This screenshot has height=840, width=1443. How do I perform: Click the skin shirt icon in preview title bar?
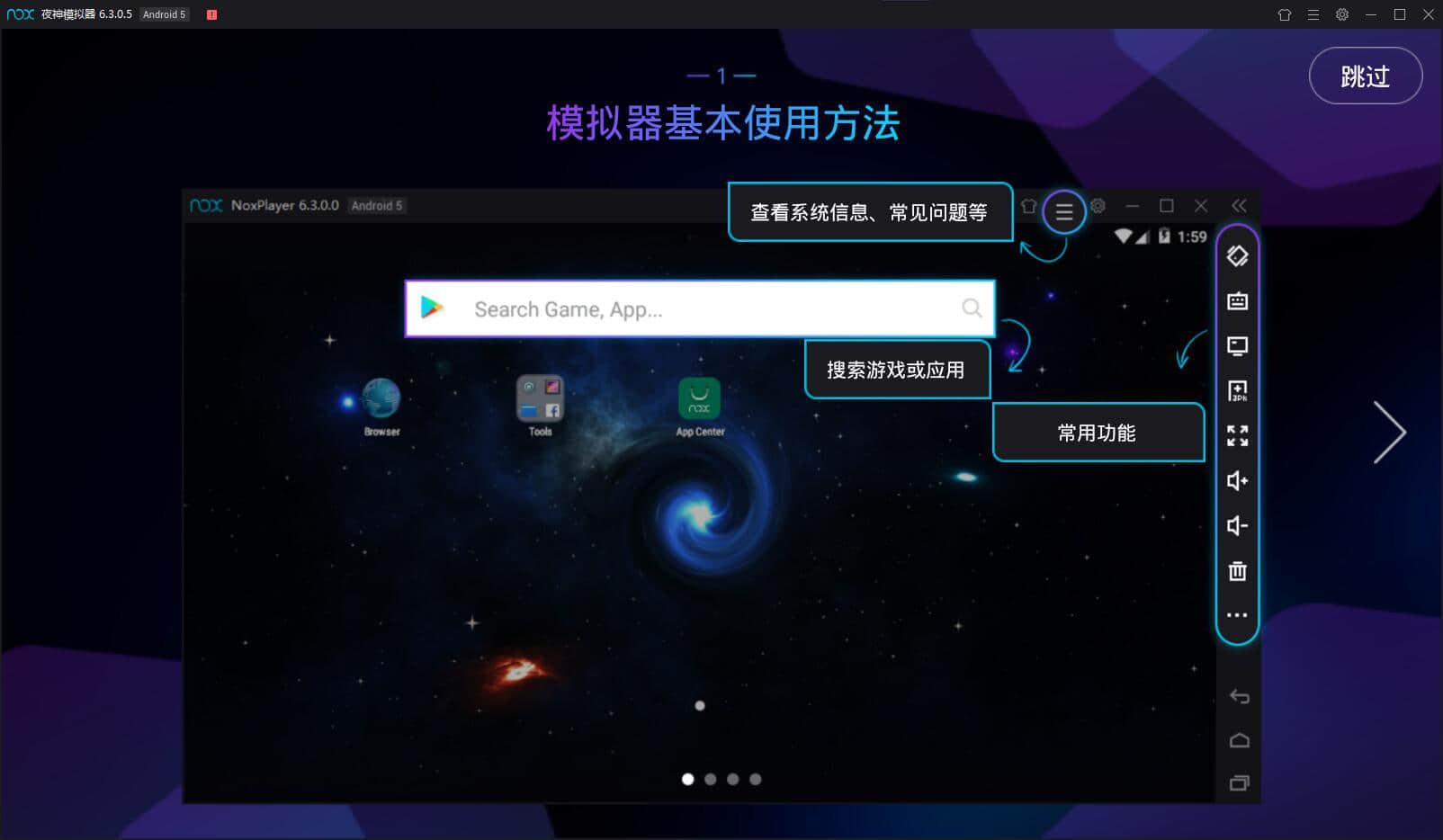point(1029,206)
